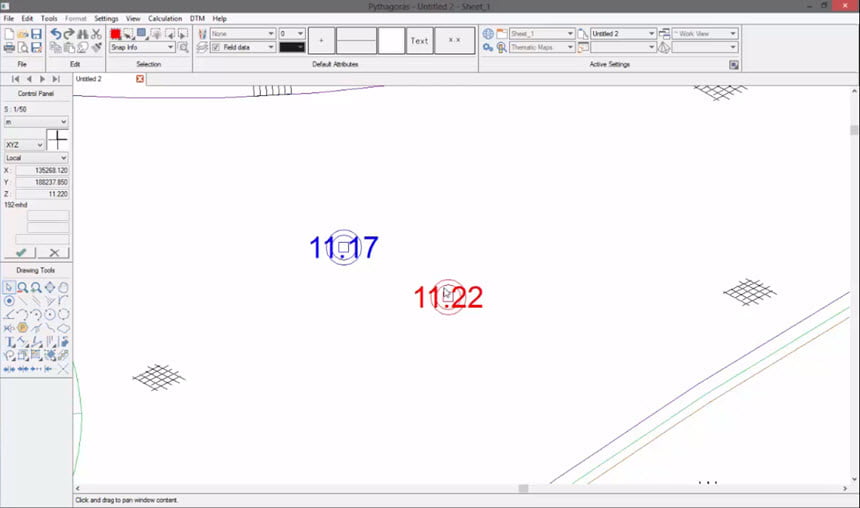Screen dimensions: 860x508
Task: Click the binoculars find icon
Action: pyautogui.click(x=83, y=34)
